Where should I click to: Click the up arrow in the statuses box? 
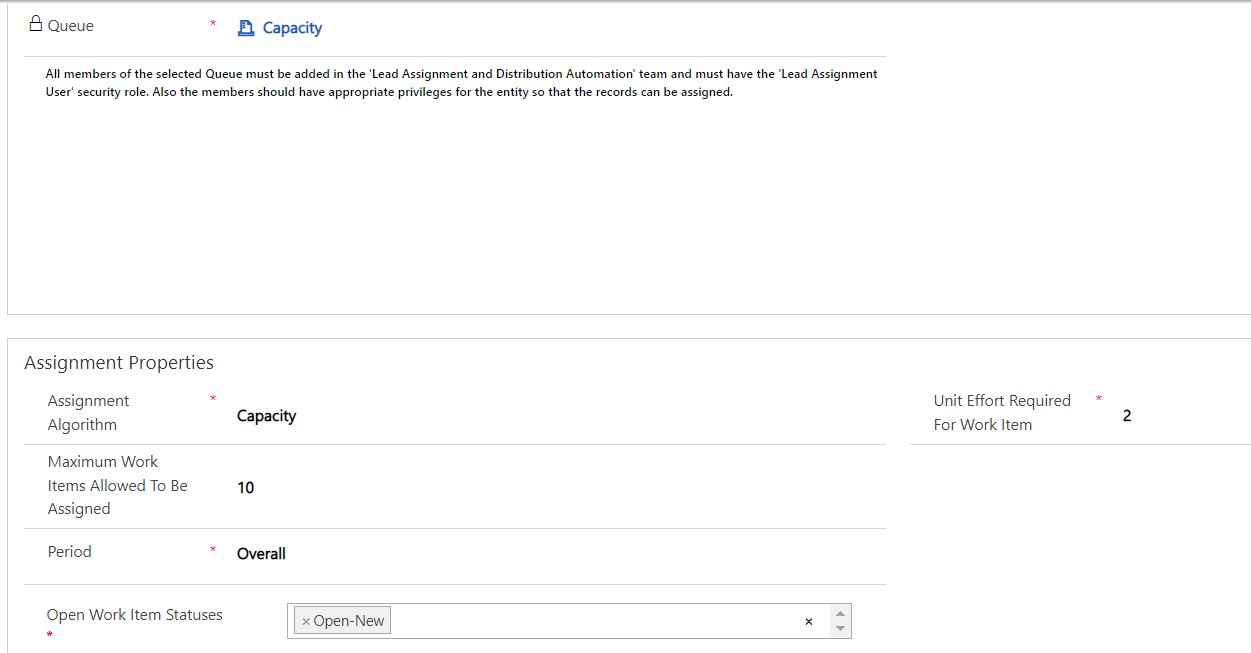(840, 613)
